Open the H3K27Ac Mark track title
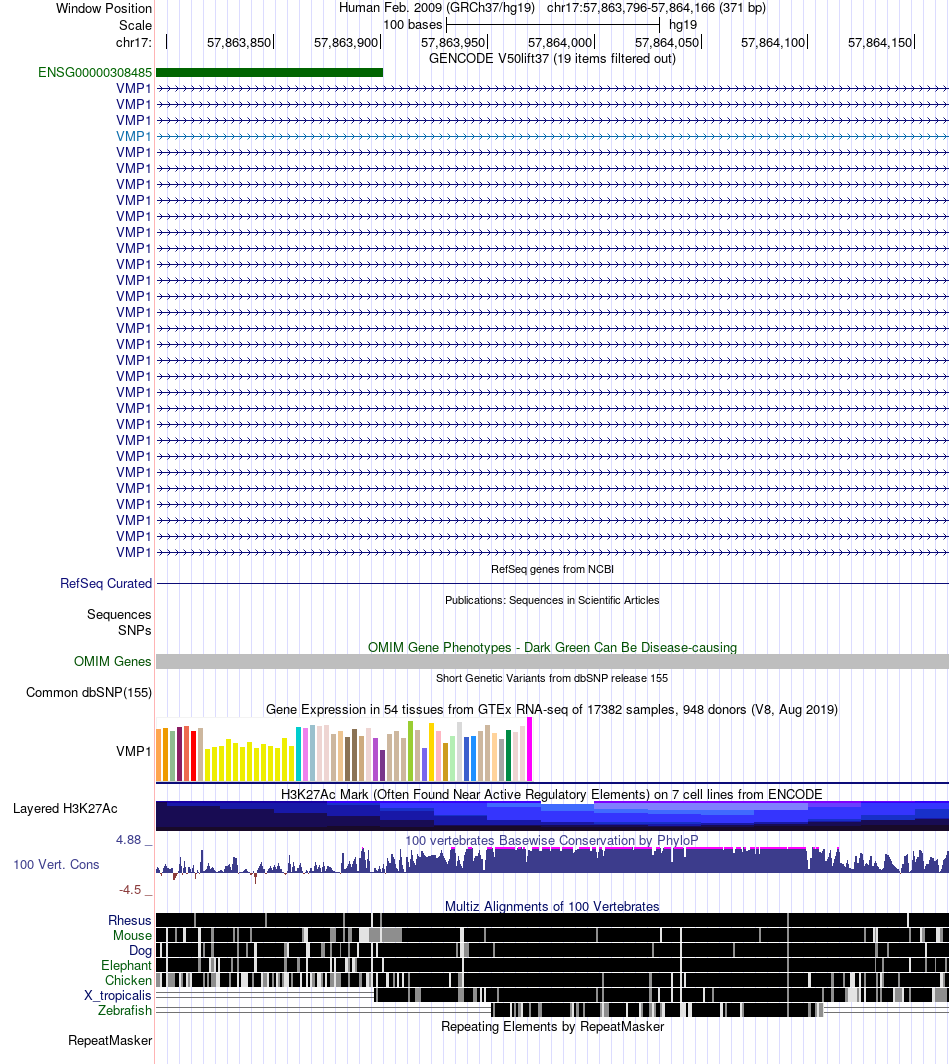Viewport: 950px width, 1064px height. click(552, 795)
